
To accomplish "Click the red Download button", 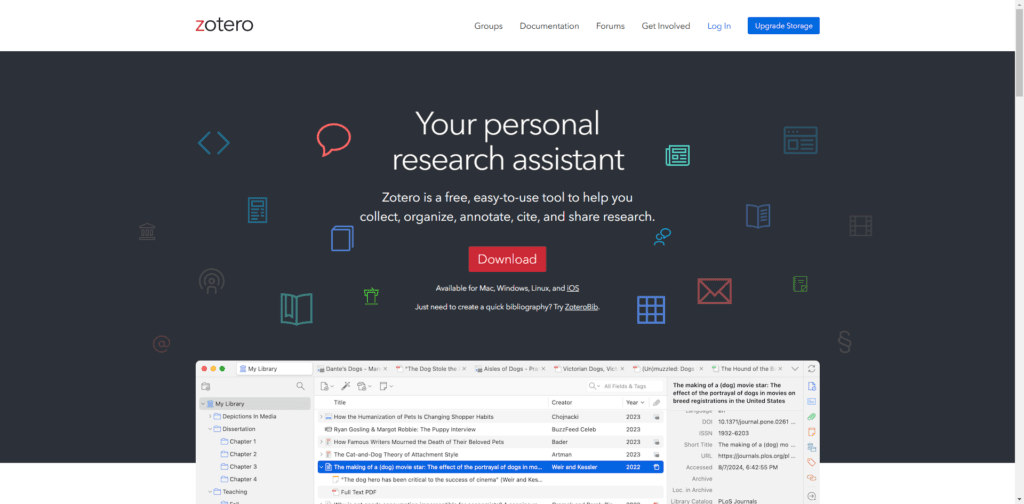I will (x=507, y=259).
